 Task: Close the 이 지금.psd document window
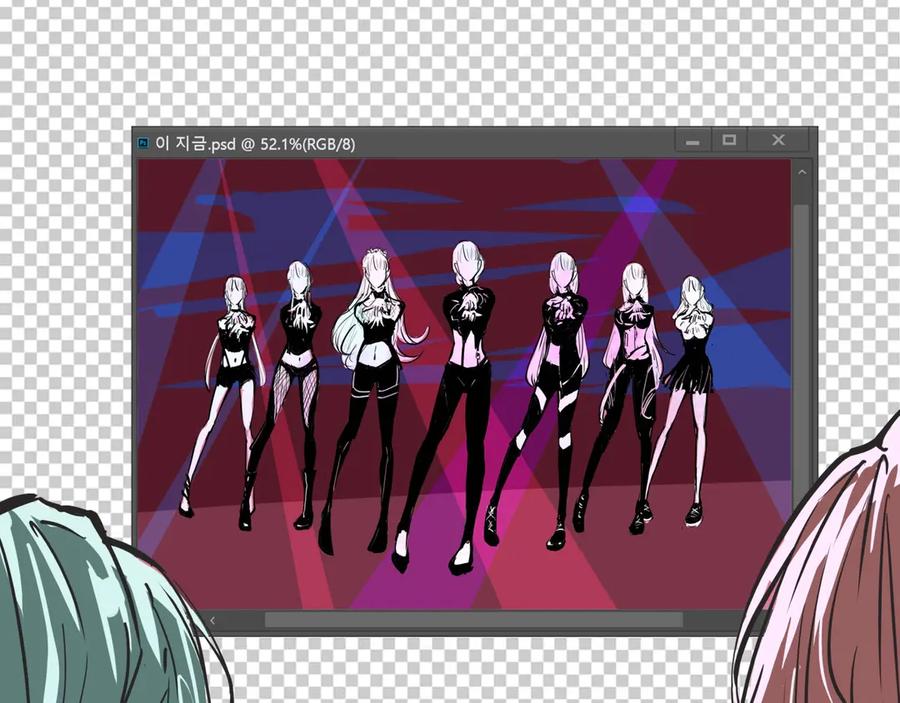(778, 140)
